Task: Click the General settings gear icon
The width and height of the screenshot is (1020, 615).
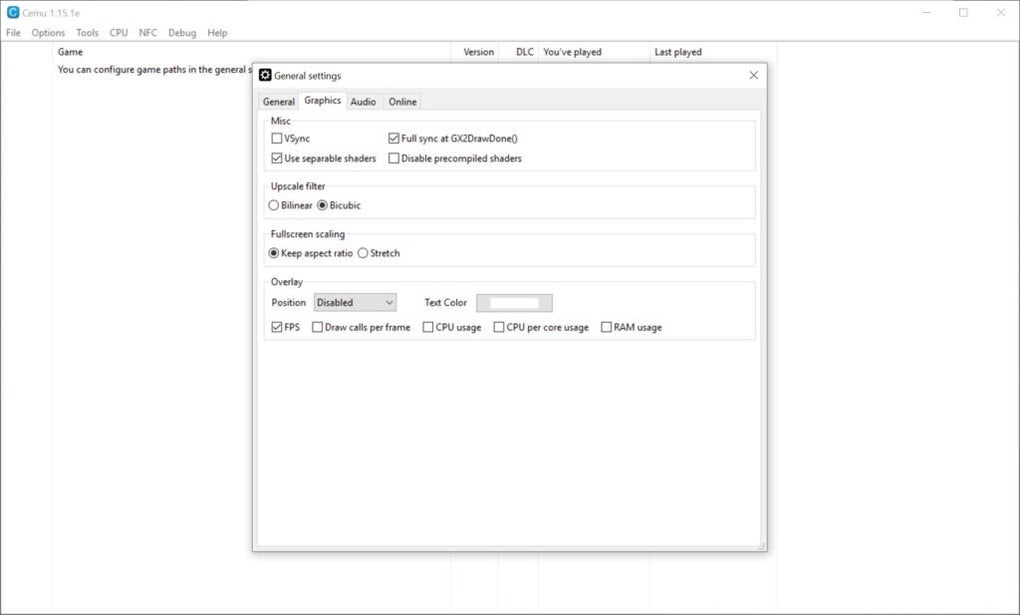Action: click(x=265, y=75)
